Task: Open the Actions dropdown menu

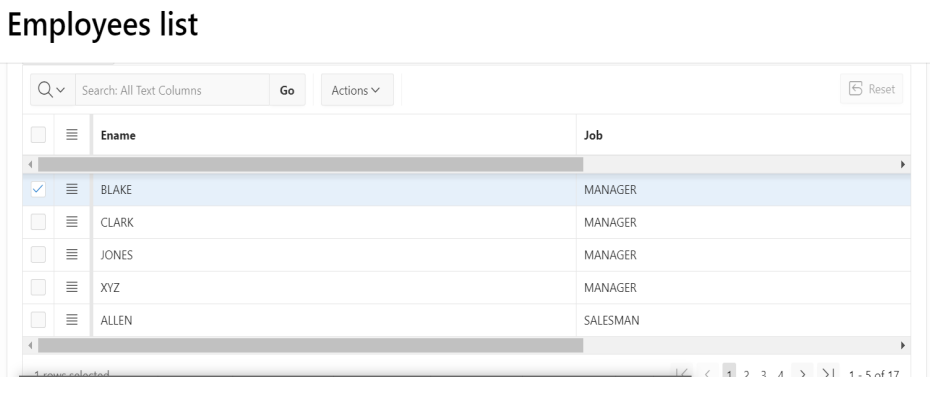Action: [356, 90]
